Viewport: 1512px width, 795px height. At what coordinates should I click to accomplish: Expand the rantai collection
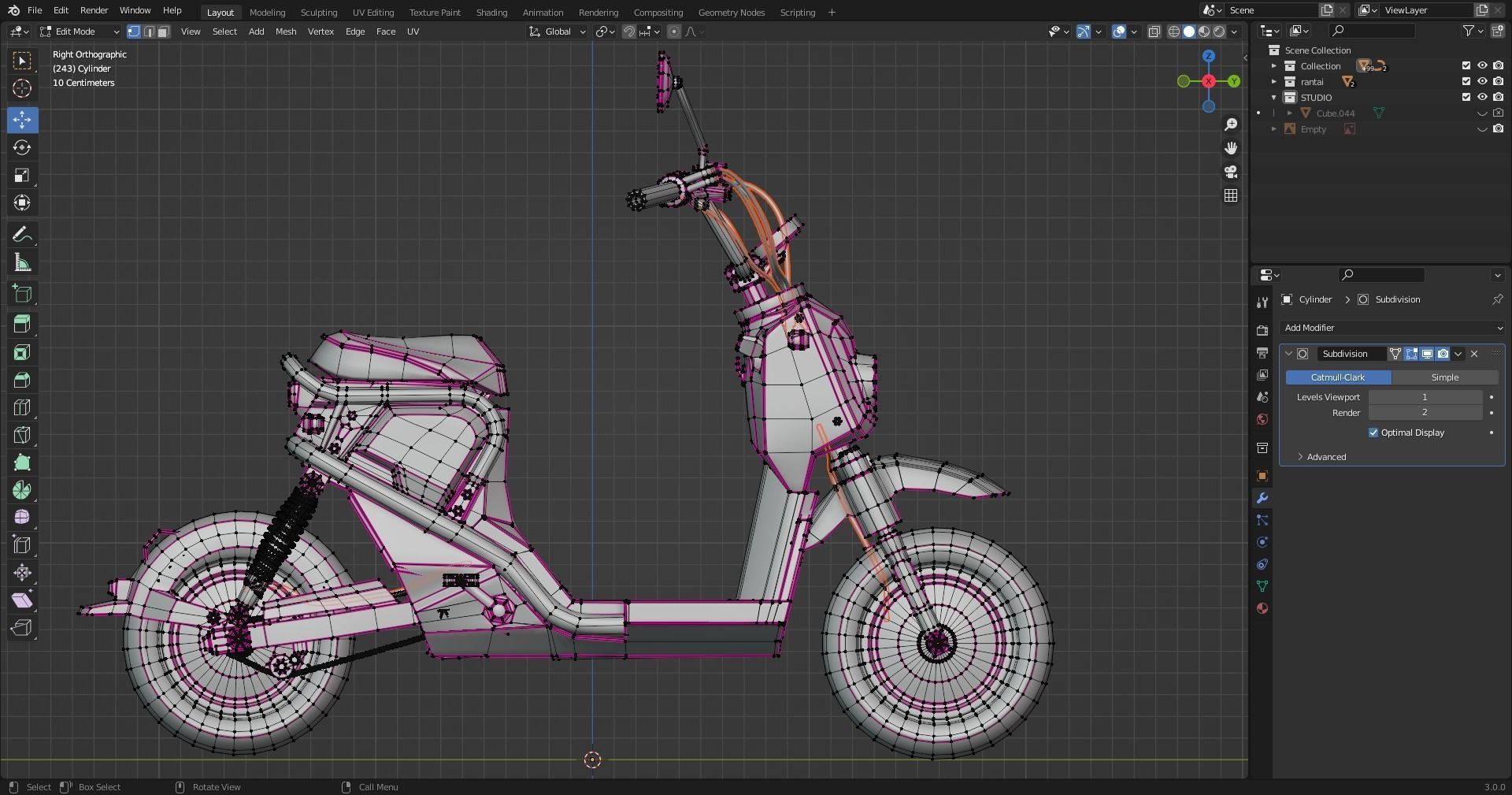tap(1274, 82)
